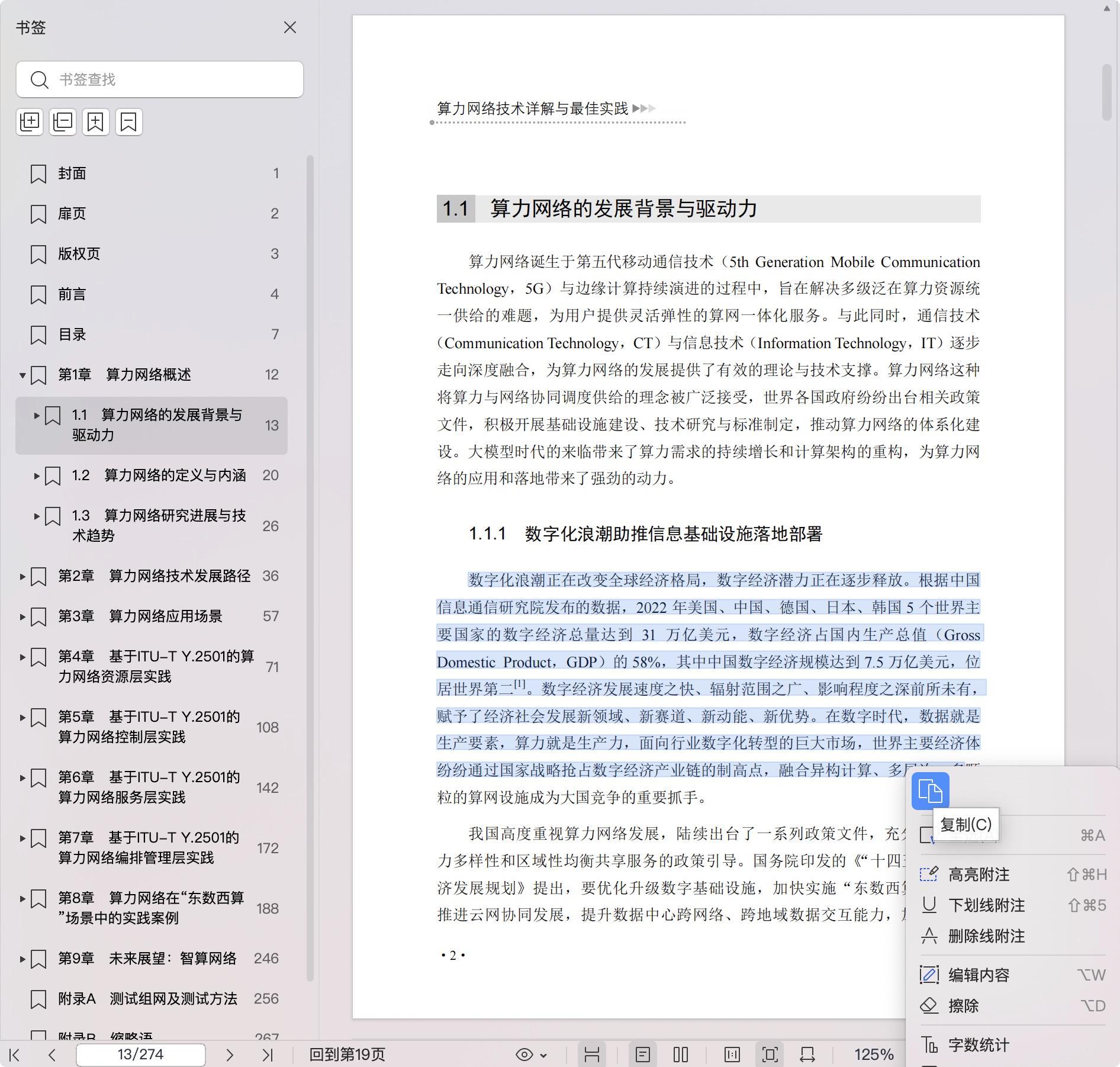Open the 目录 bookmark
This screenshot has height=1067, width=1120.
72,335
